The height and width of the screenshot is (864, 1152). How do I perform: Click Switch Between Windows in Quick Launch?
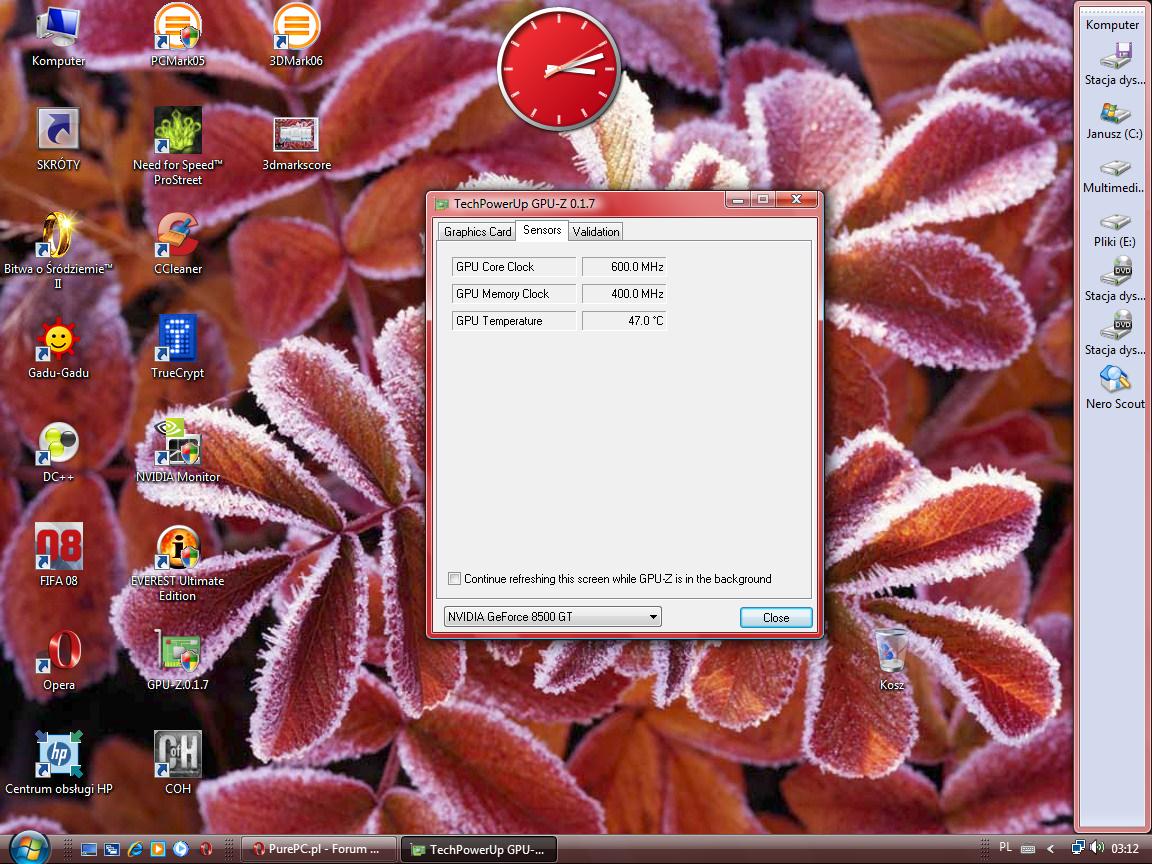pos(112,849)
